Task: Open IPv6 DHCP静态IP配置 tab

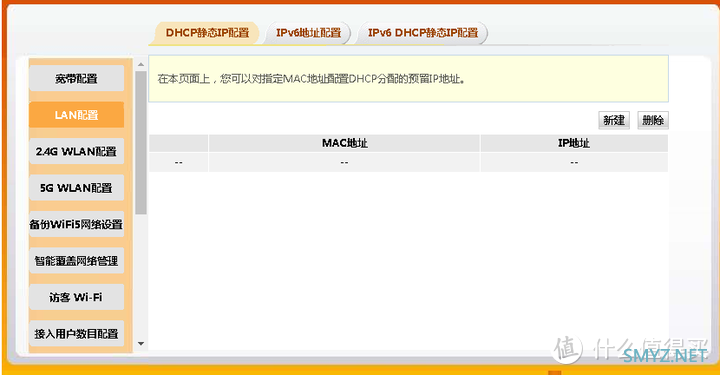Action: (x=422, y=33)
